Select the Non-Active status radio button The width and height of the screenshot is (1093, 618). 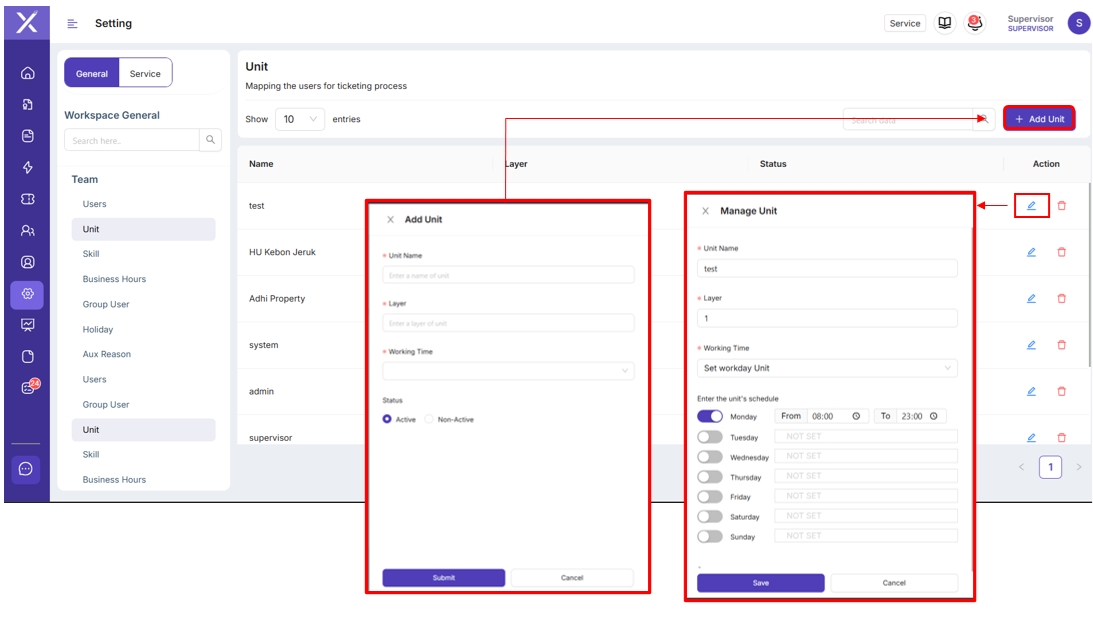pos(430,420)
